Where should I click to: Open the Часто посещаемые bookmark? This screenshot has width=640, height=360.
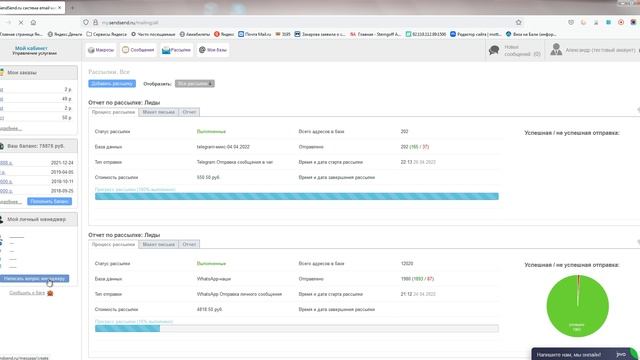pyautogui.click(x=153, y=34)
